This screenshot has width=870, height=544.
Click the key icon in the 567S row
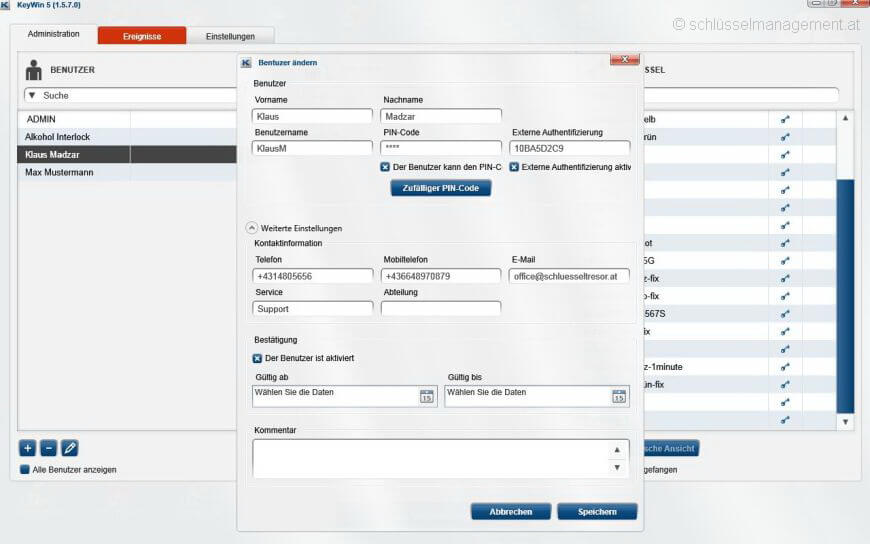click(785, 313)
